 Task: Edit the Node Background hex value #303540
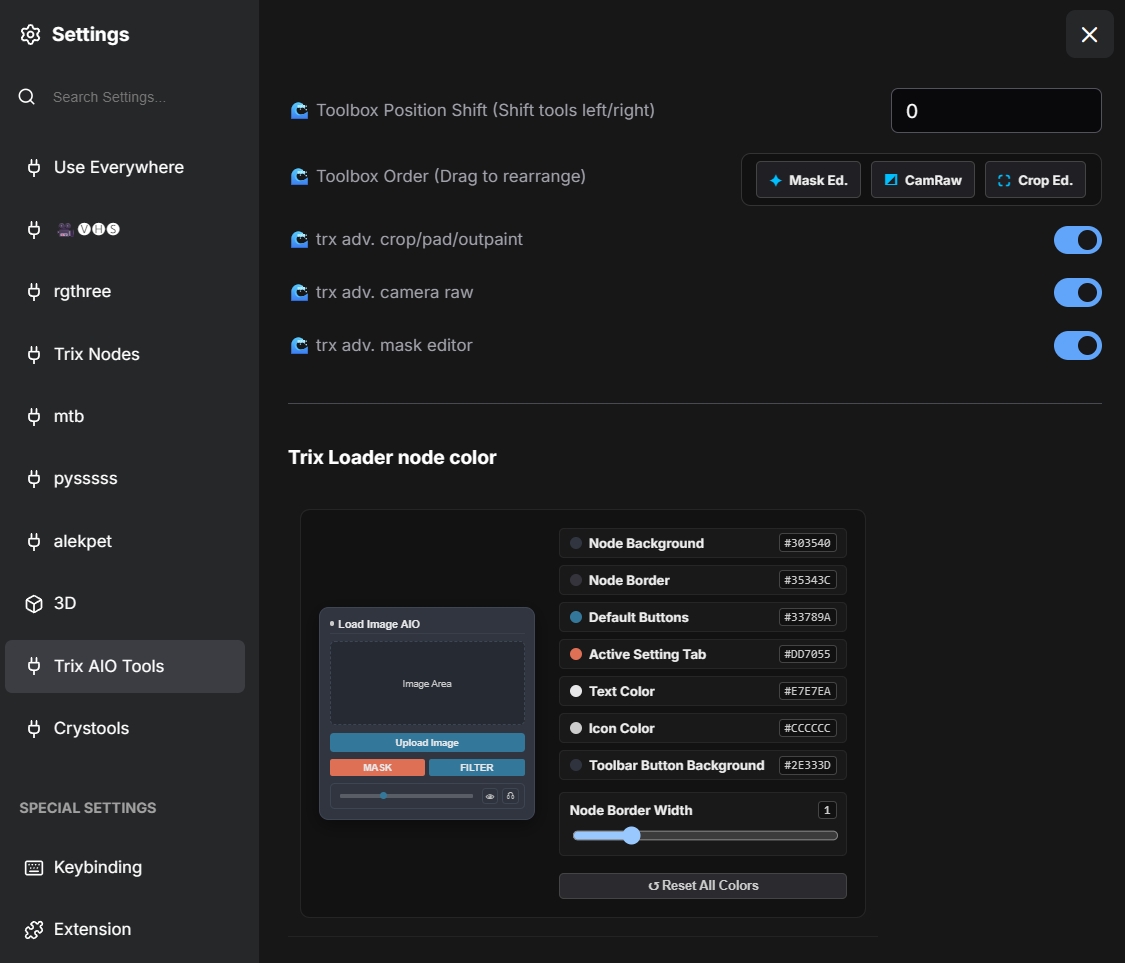point(807,543)
